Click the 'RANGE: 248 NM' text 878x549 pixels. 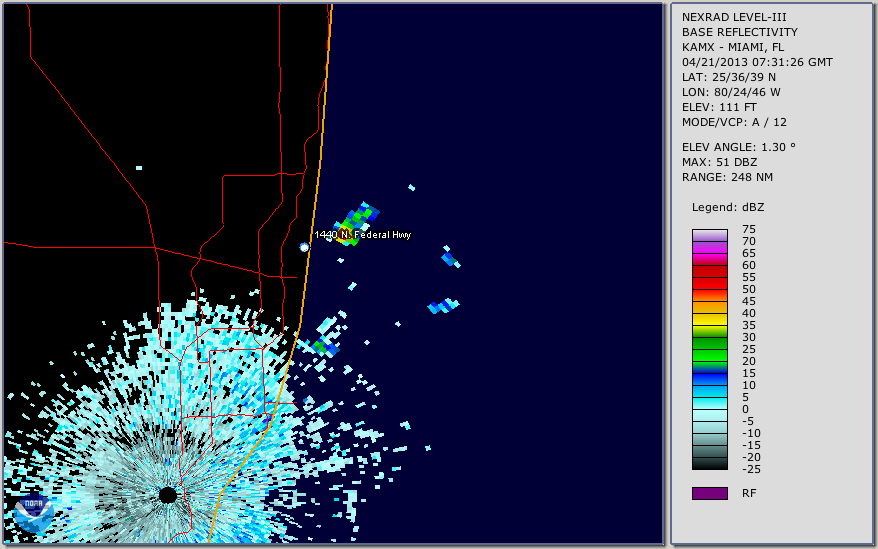click(x=727, y=178)
